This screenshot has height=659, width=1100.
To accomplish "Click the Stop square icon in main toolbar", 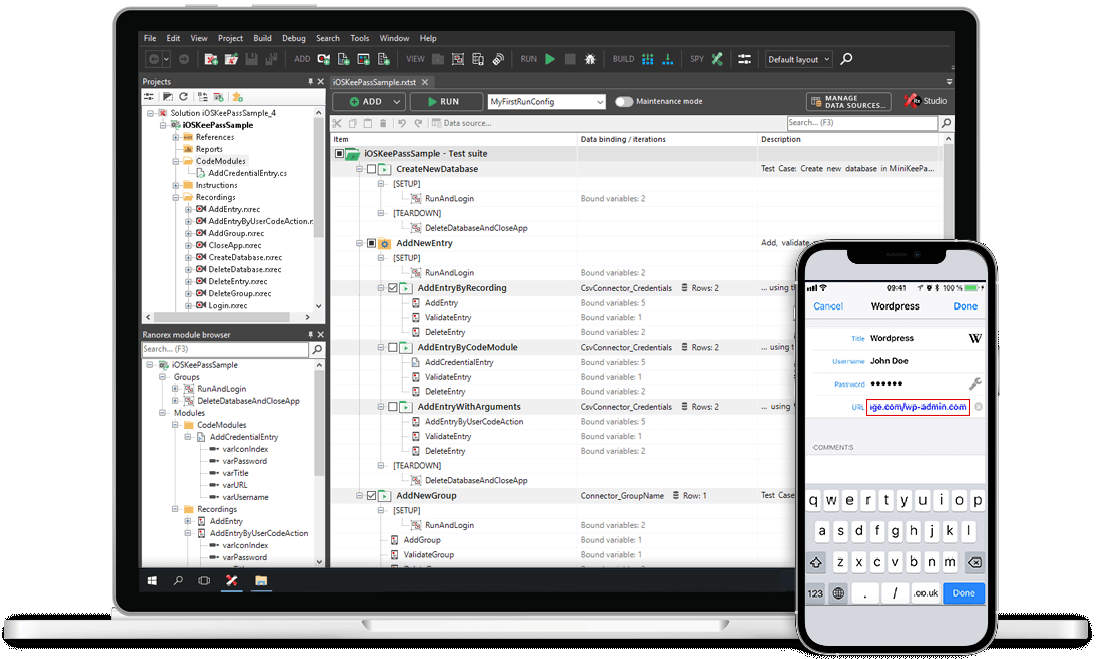I will point(570,59).
